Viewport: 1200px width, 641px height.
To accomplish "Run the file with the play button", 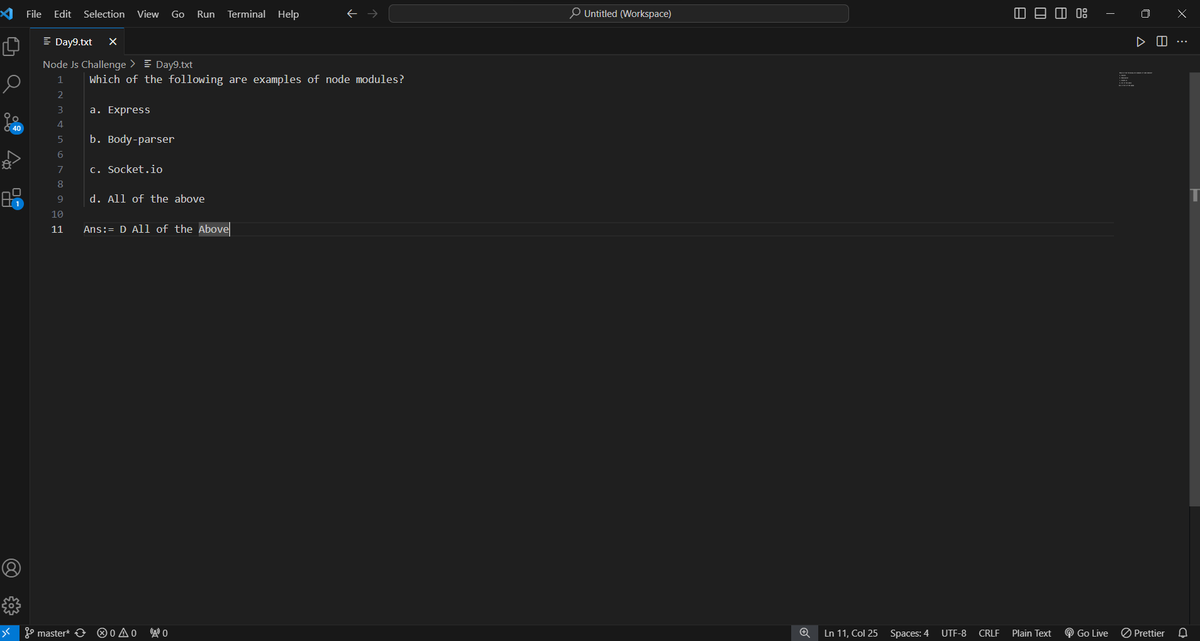I will (1139, 42).
